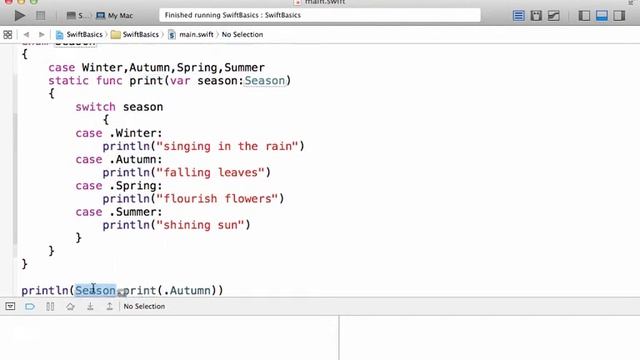Click No Selection in debug bar
Viewport: 640px width, 360px height.
click(144, 306)
